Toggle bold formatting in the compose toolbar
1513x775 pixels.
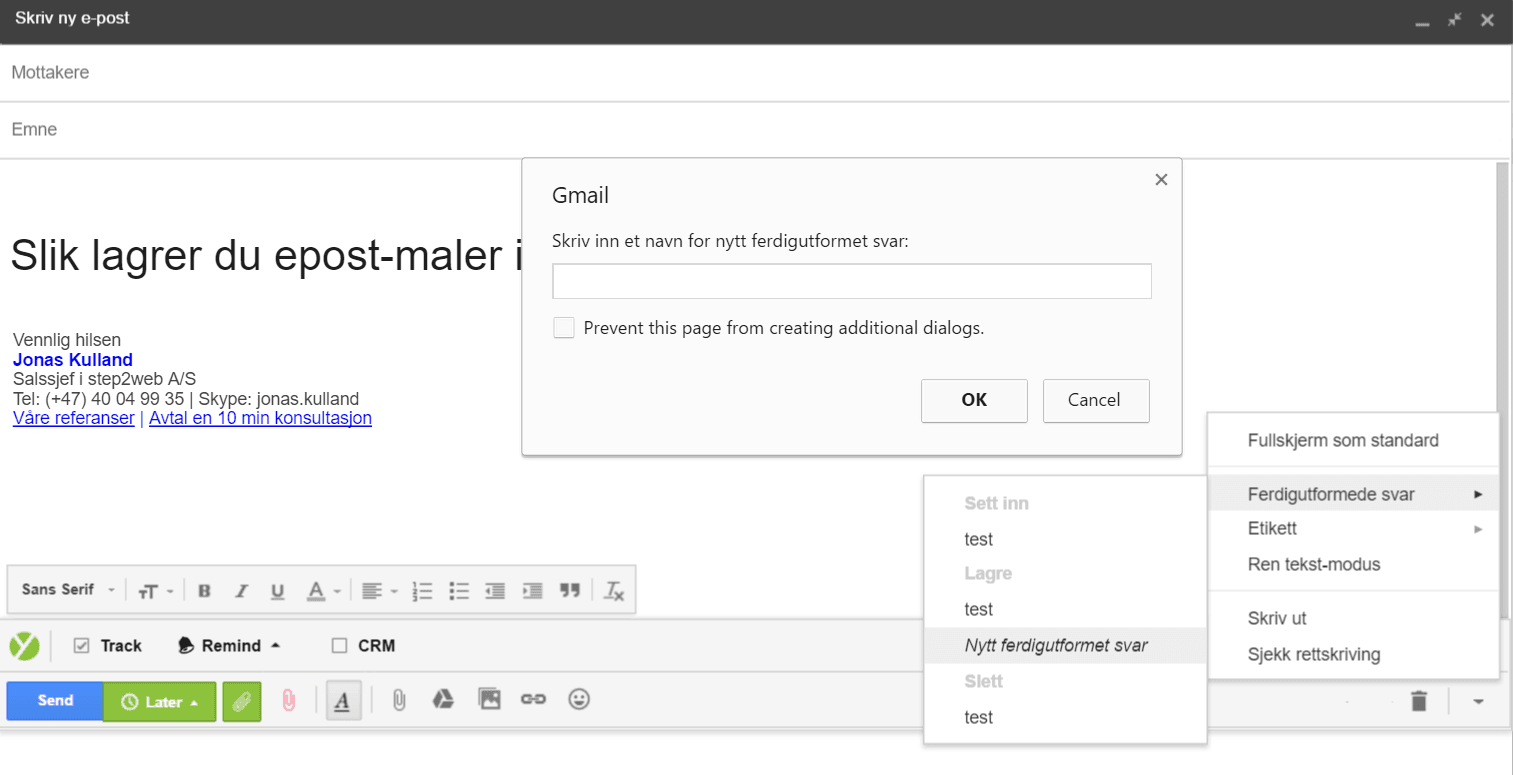[x=204, y=590]
